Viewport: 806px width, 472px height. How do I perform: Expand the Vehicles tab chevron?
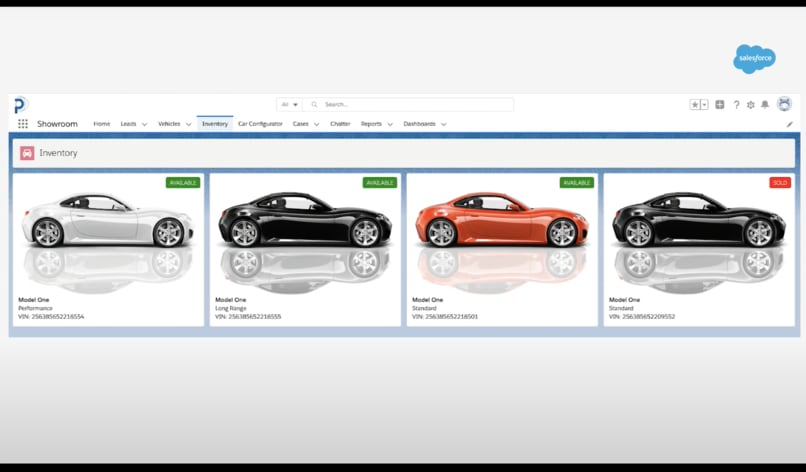[x=189, y=124]
